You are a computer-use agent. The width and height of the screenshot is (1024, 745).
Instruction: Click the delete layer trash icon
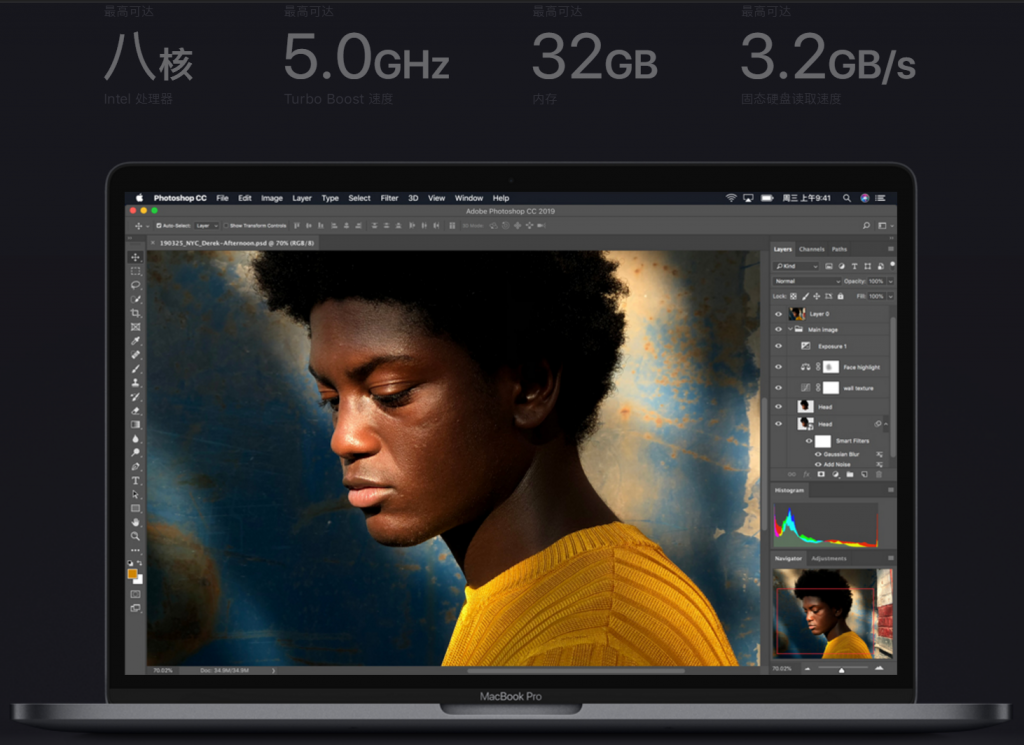click(x=878, y=474)
